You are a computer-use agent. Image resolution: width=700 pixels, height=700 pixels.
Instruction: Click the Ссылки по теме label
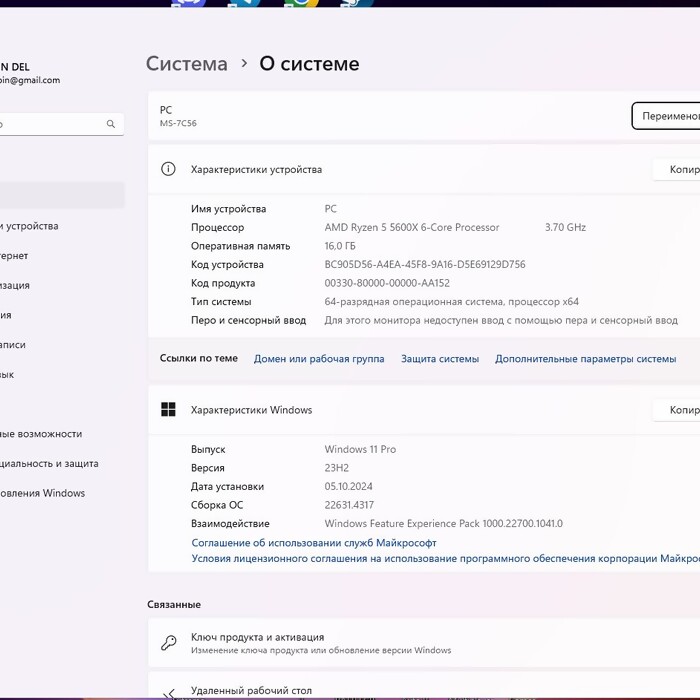pyautogui.click(x=199, y=358)
